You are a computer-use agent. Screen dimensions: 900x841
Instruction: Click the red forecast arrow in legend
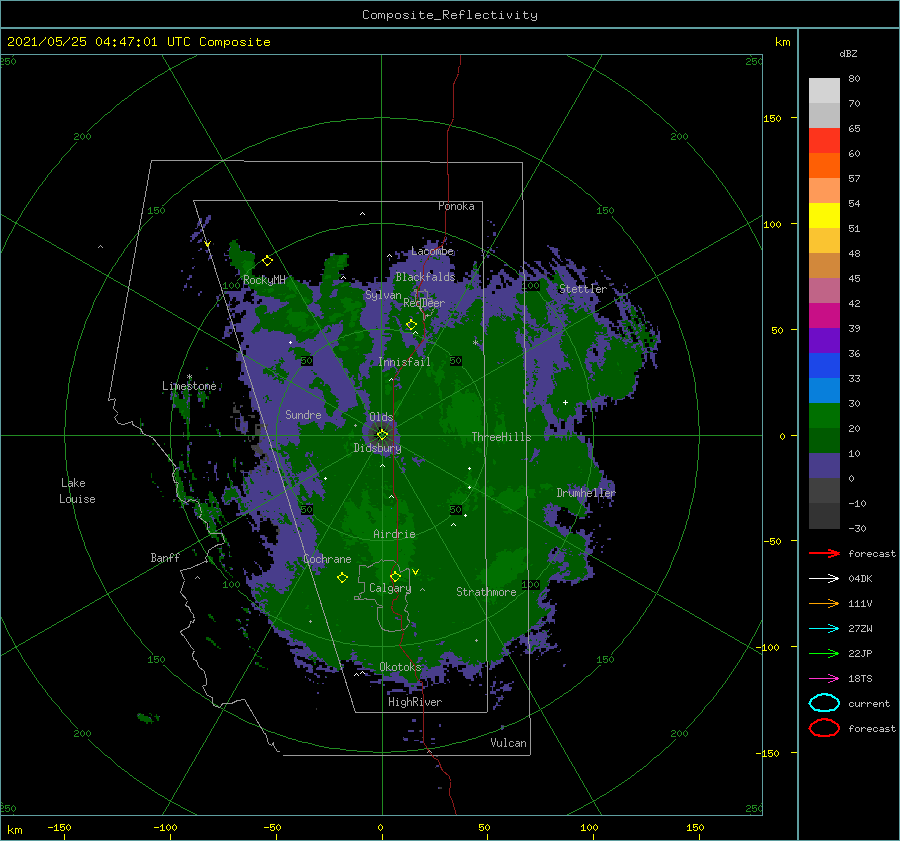824,553
